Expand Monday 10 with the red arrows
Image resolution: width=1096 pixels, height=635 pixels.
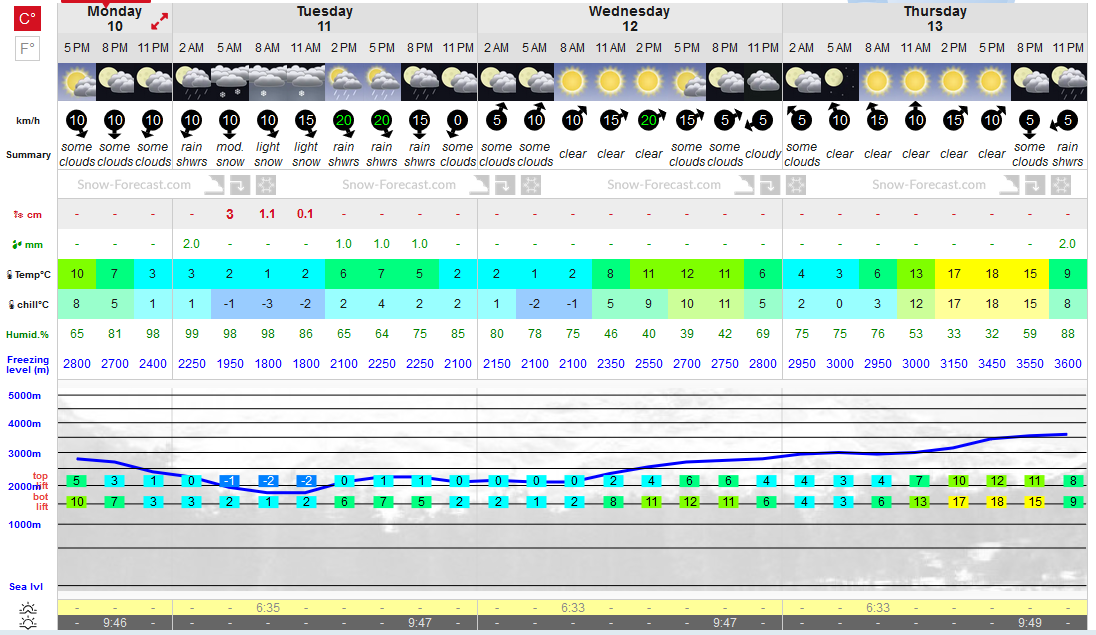[159, 22]
